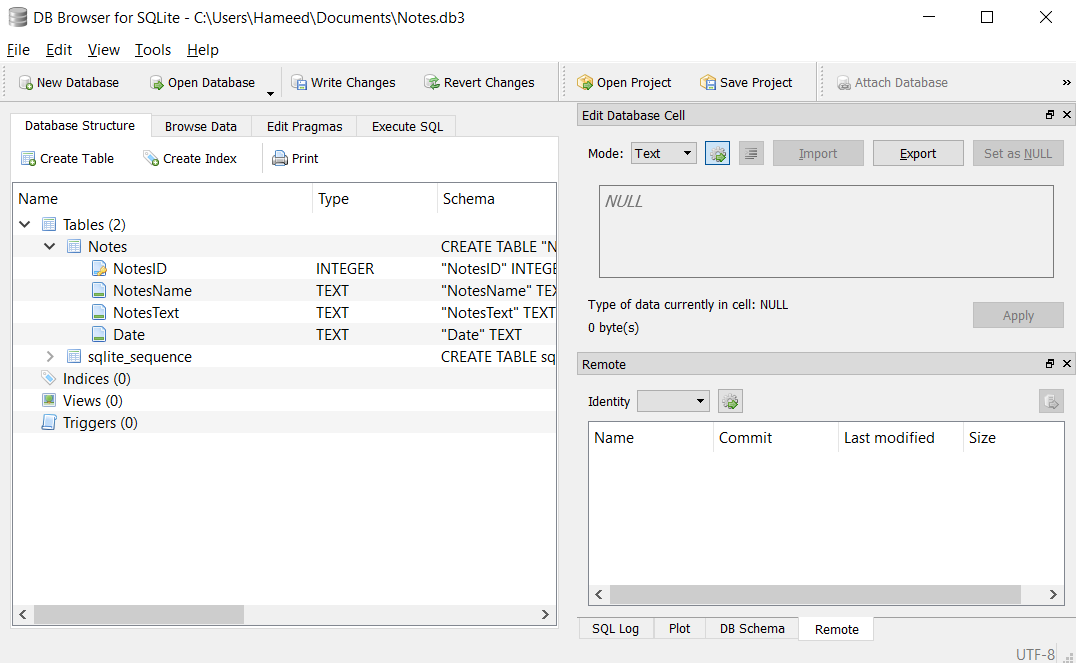1076x663 pixels.
Task: Open the Edit menu
Action: [x=59, y=50]
